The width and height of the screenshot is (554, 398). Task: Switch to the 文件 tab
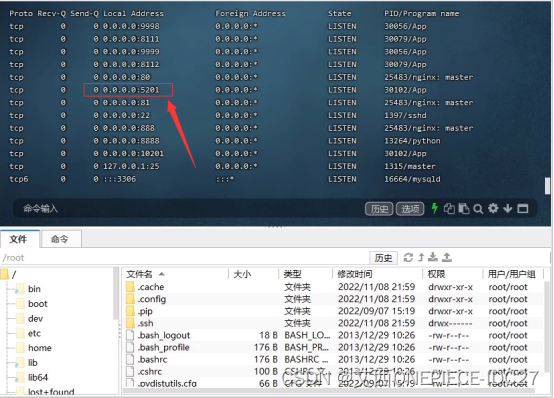[x=19, y=239]
